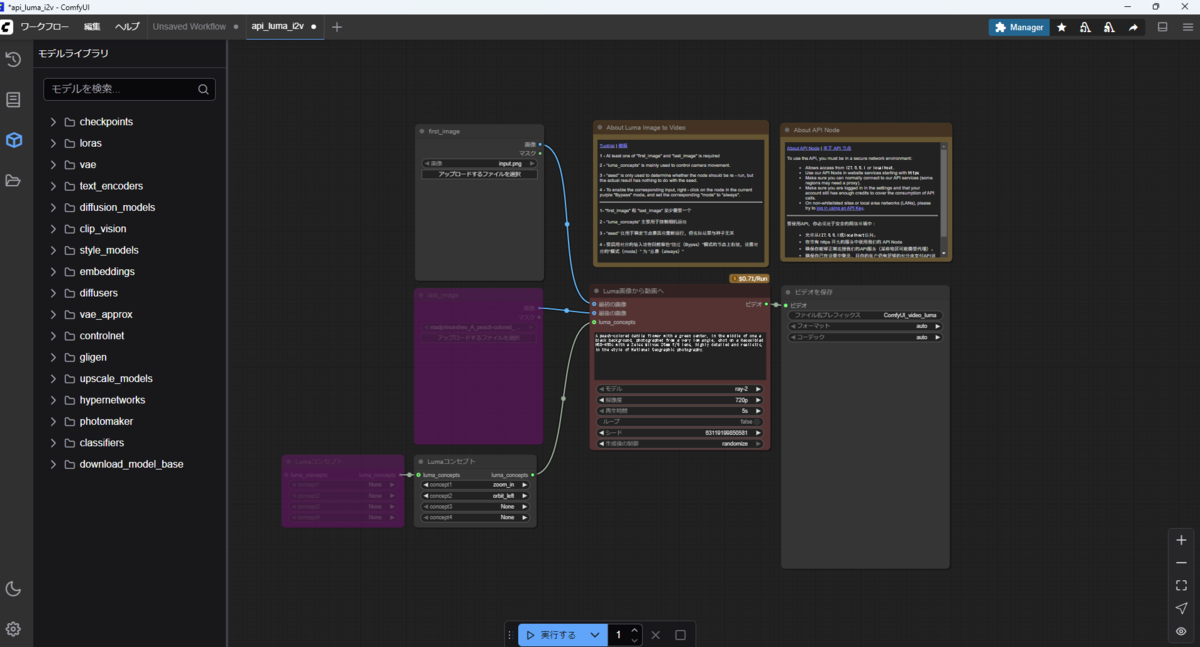
Task: Open the node library sidebar panel
Action: [13, 100]
